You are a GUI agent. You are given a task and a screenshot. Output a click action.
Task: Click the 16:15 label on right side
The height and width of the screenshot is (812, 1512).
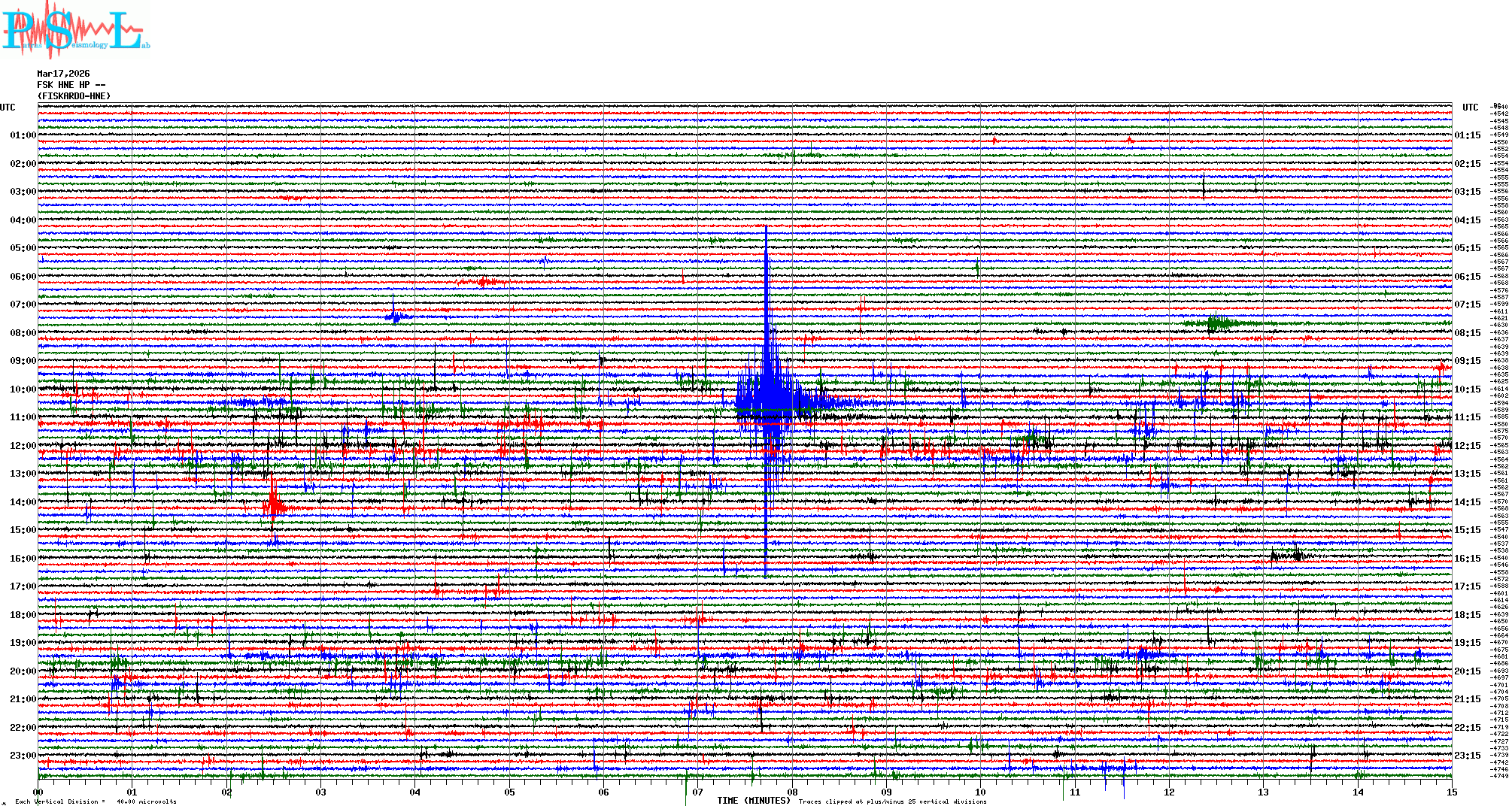click(x=1467, y=559)
